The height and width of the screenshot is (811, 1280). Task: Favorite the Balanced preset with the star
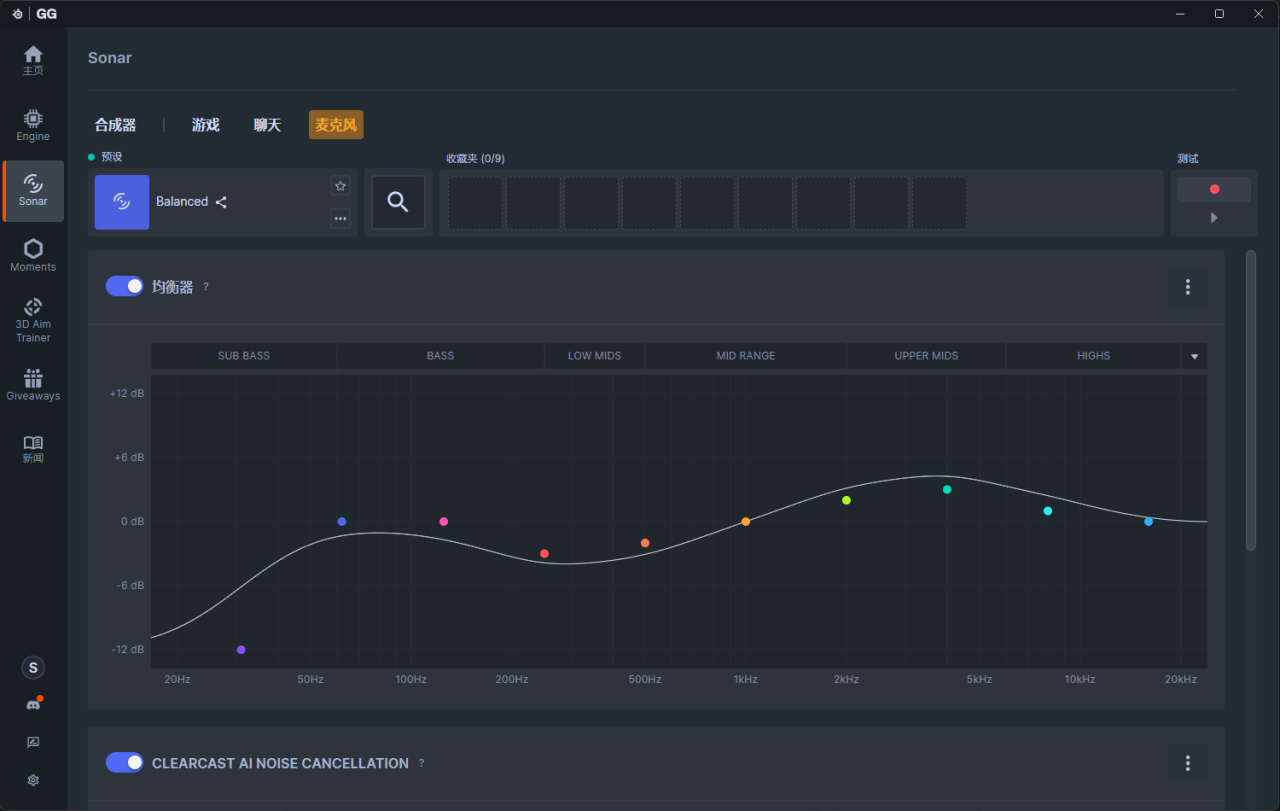(x=341, y=186)
